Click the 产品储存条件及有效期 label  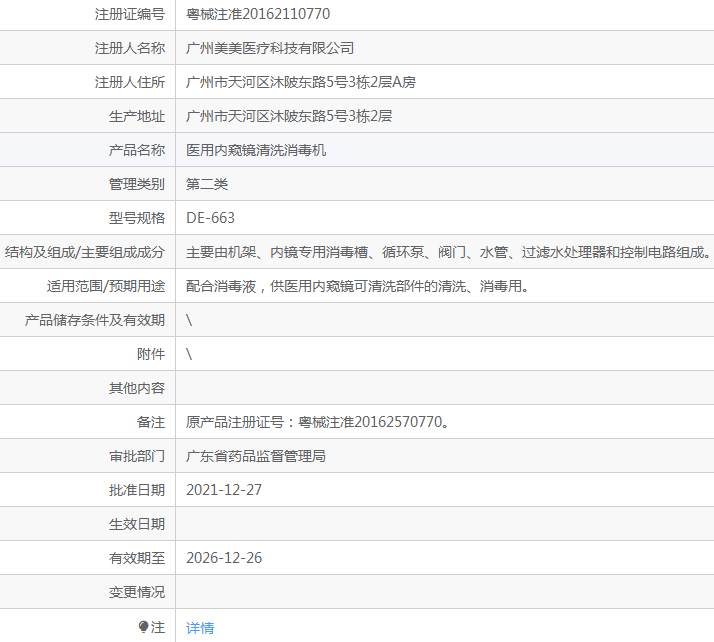point(95,320)
